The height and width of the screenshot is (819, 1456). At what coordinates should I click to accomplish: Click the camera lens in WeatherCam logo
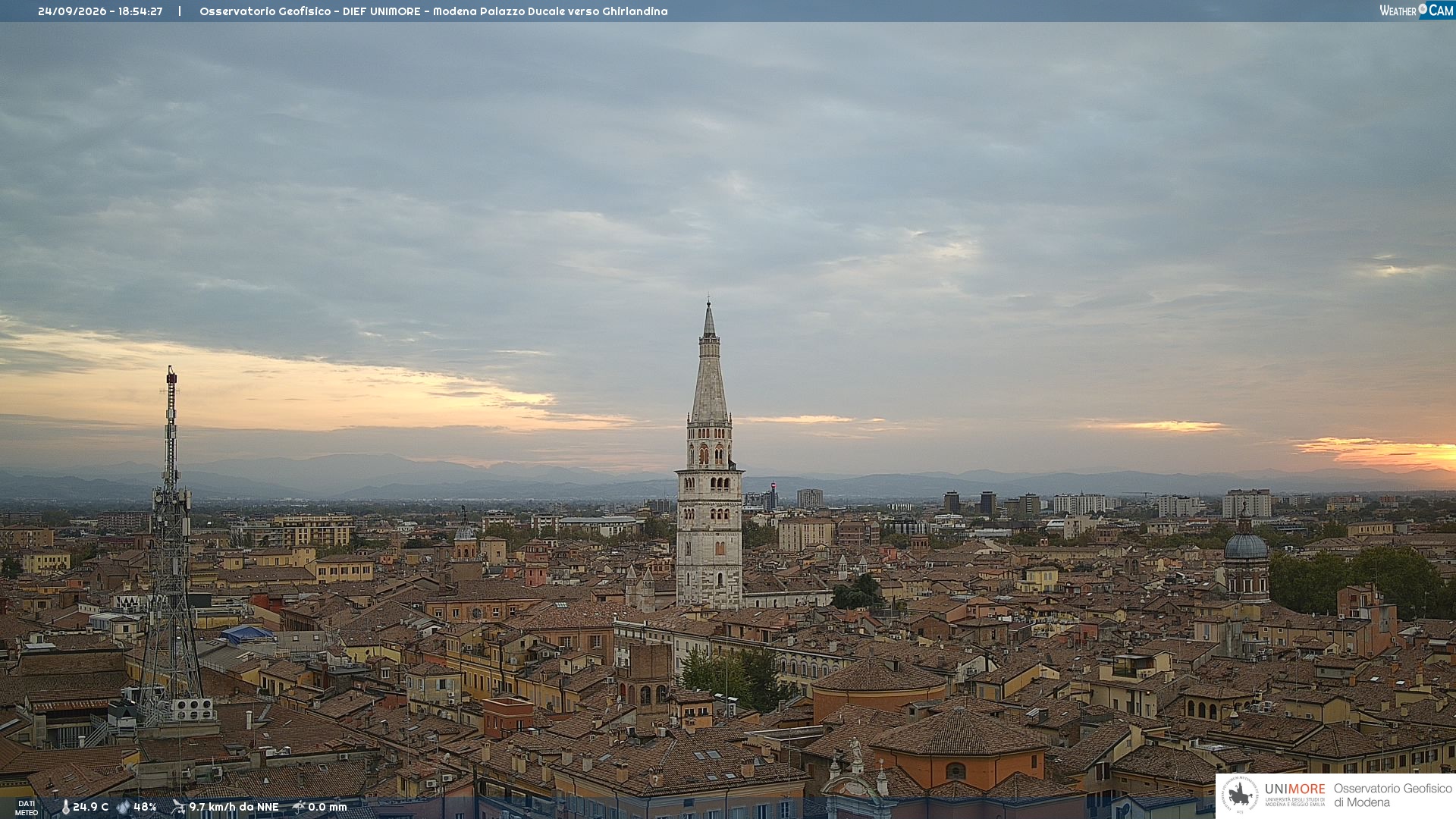1423,8
